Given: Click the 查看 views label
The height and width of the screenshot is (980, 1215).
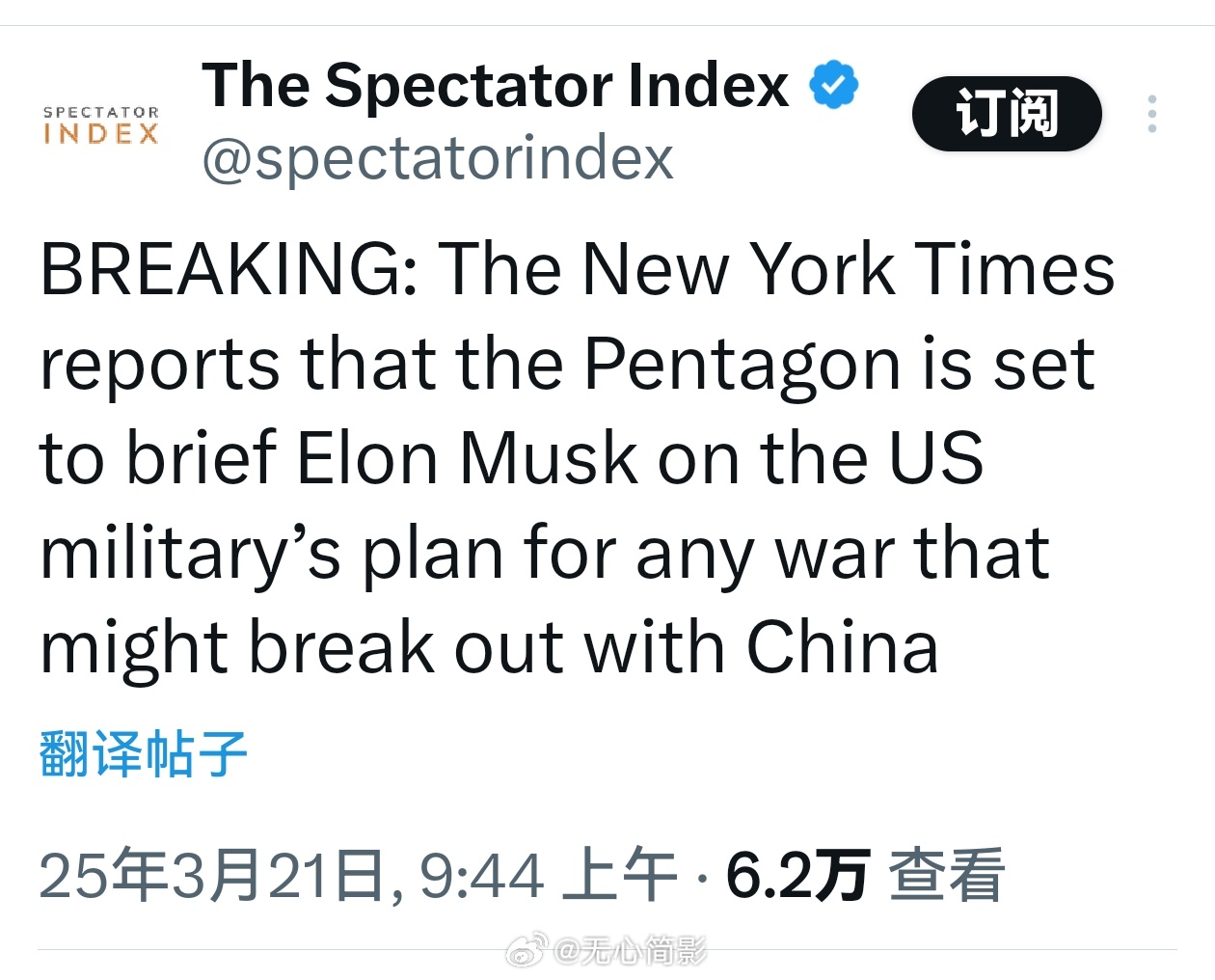Looking at the screenshot, I should pos(946,876).
